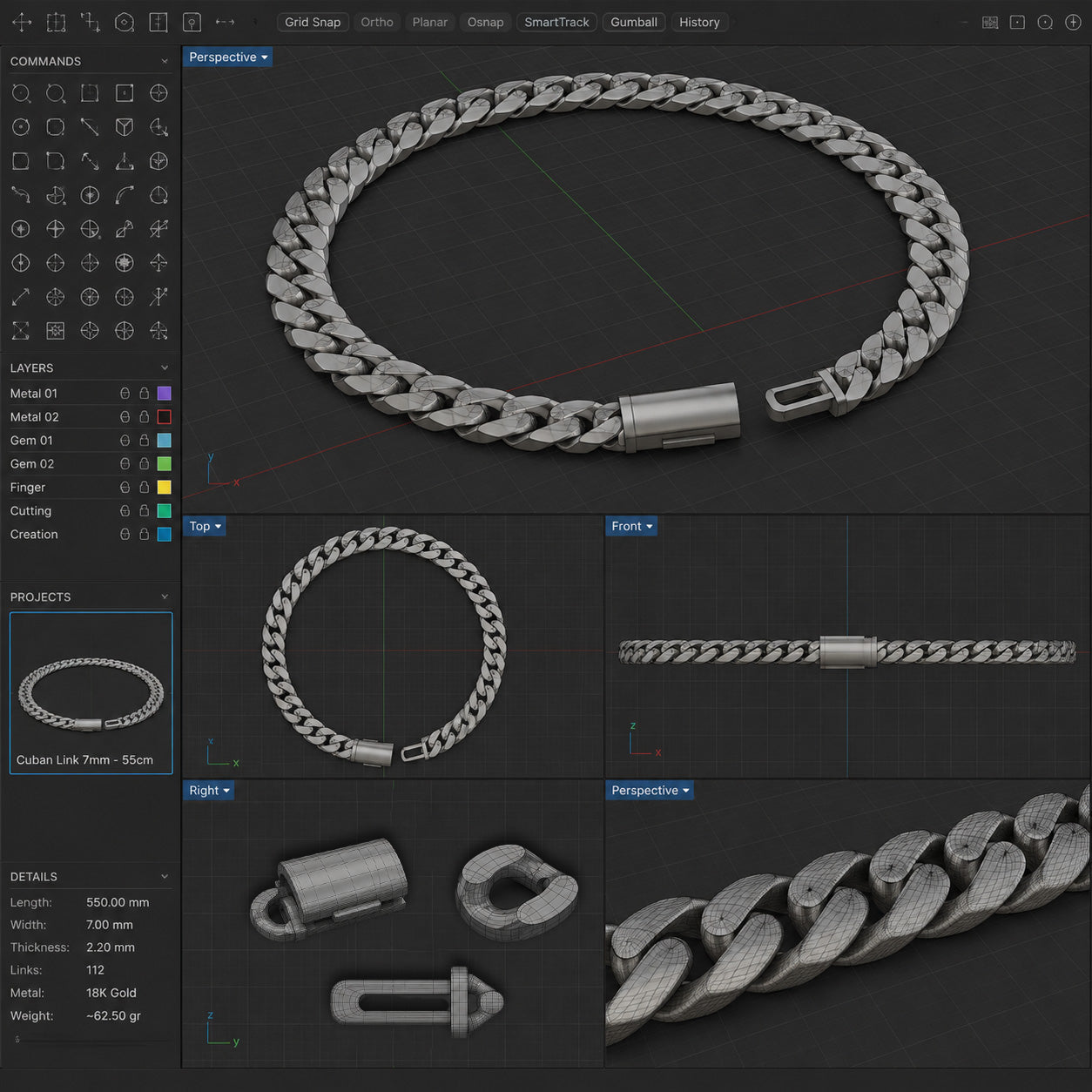
Task: Open the Right viewport dropdown
Action: [x=209, y=791]
